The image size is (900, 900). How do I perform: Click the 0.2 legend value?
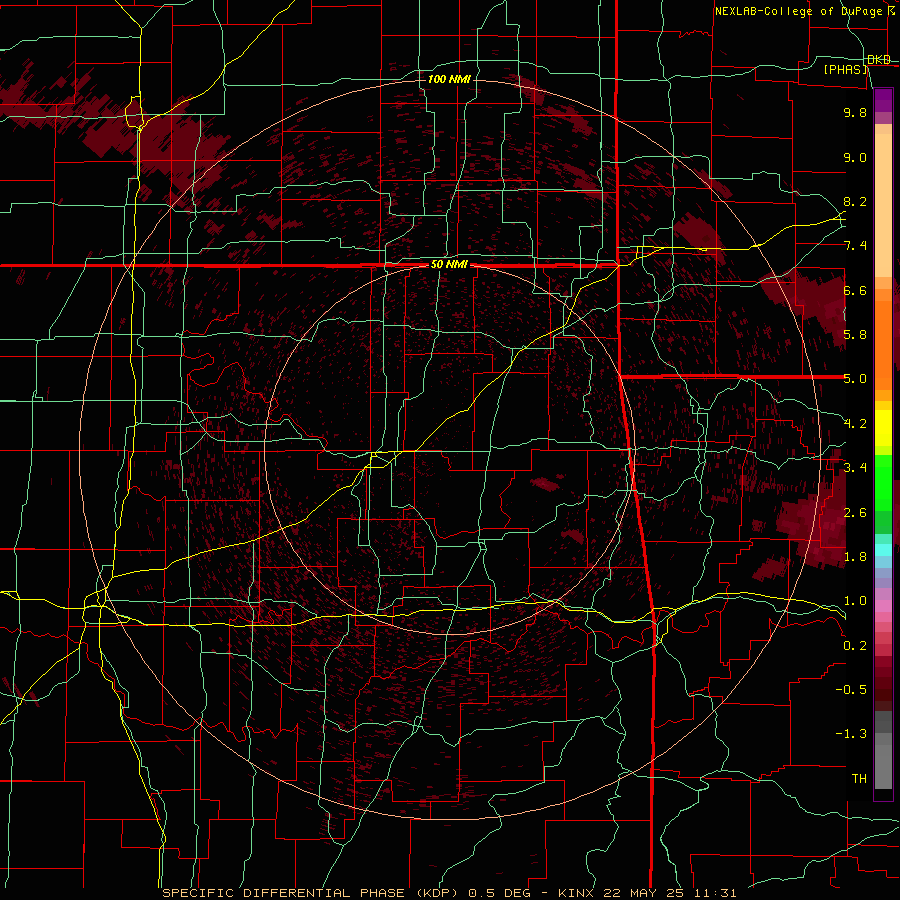tap(855, 646)
